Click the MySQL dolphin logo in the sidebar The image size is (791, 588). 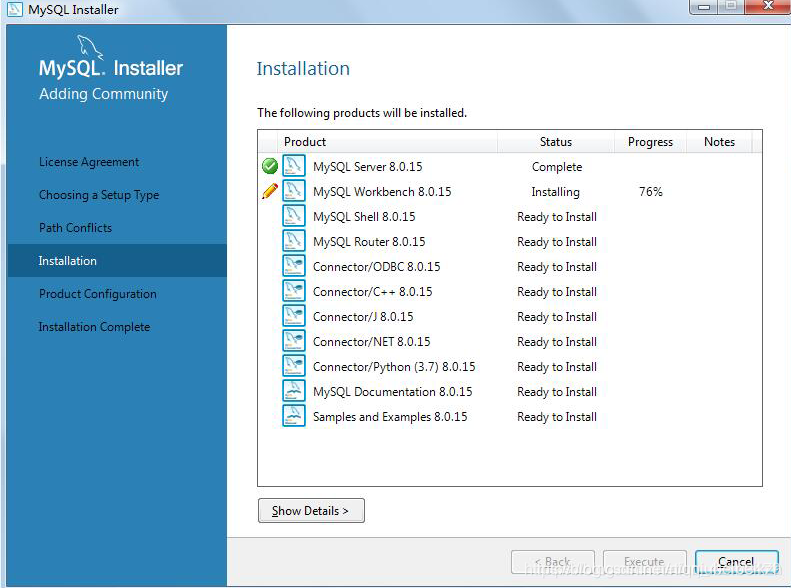tap(90, 48)
